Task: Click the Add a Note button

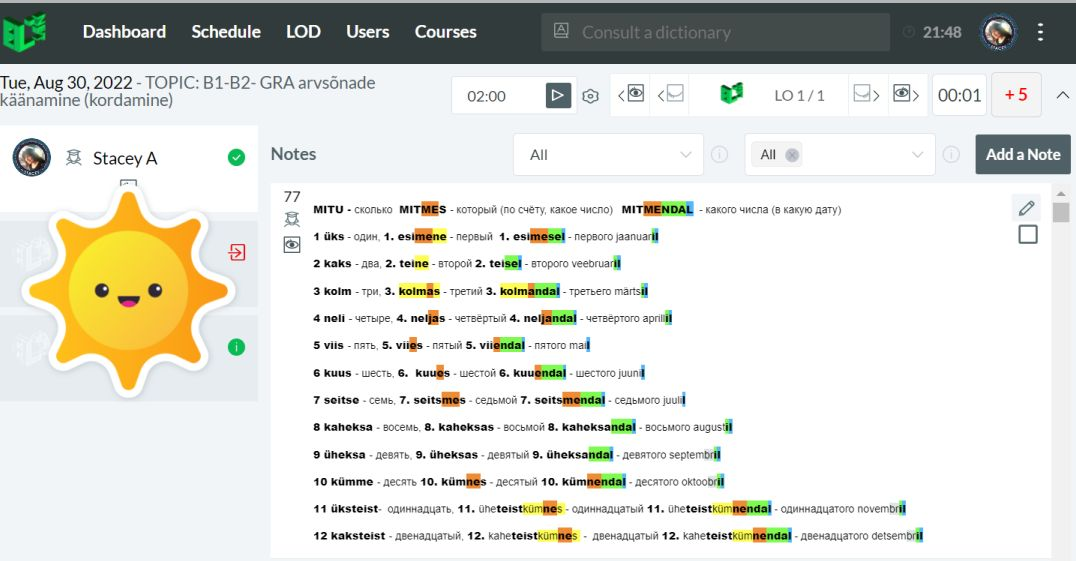Action: tap(1023, 154)
